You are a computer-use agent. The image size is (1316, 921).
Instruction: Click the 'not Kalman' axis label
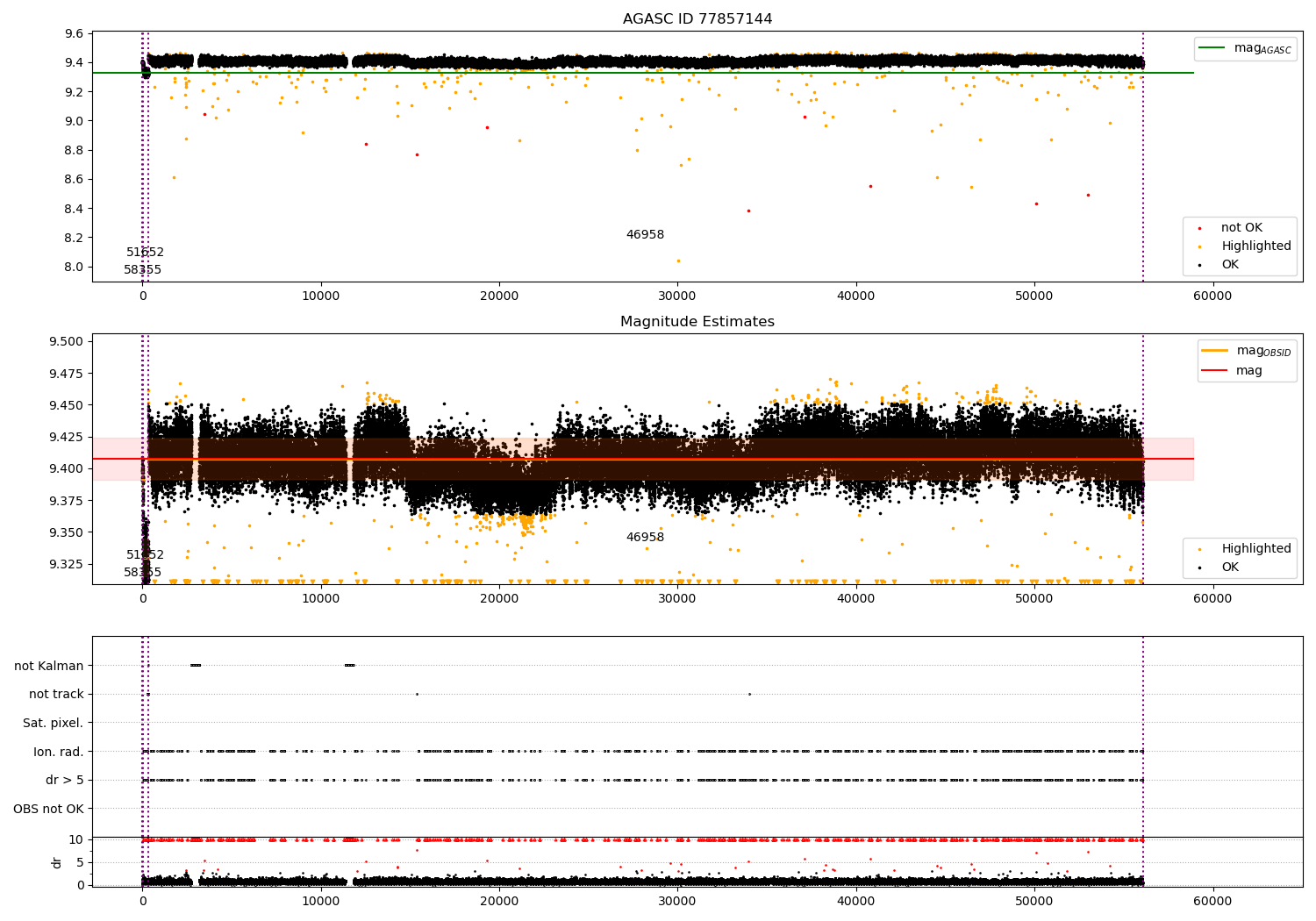[x=49, y=666]
